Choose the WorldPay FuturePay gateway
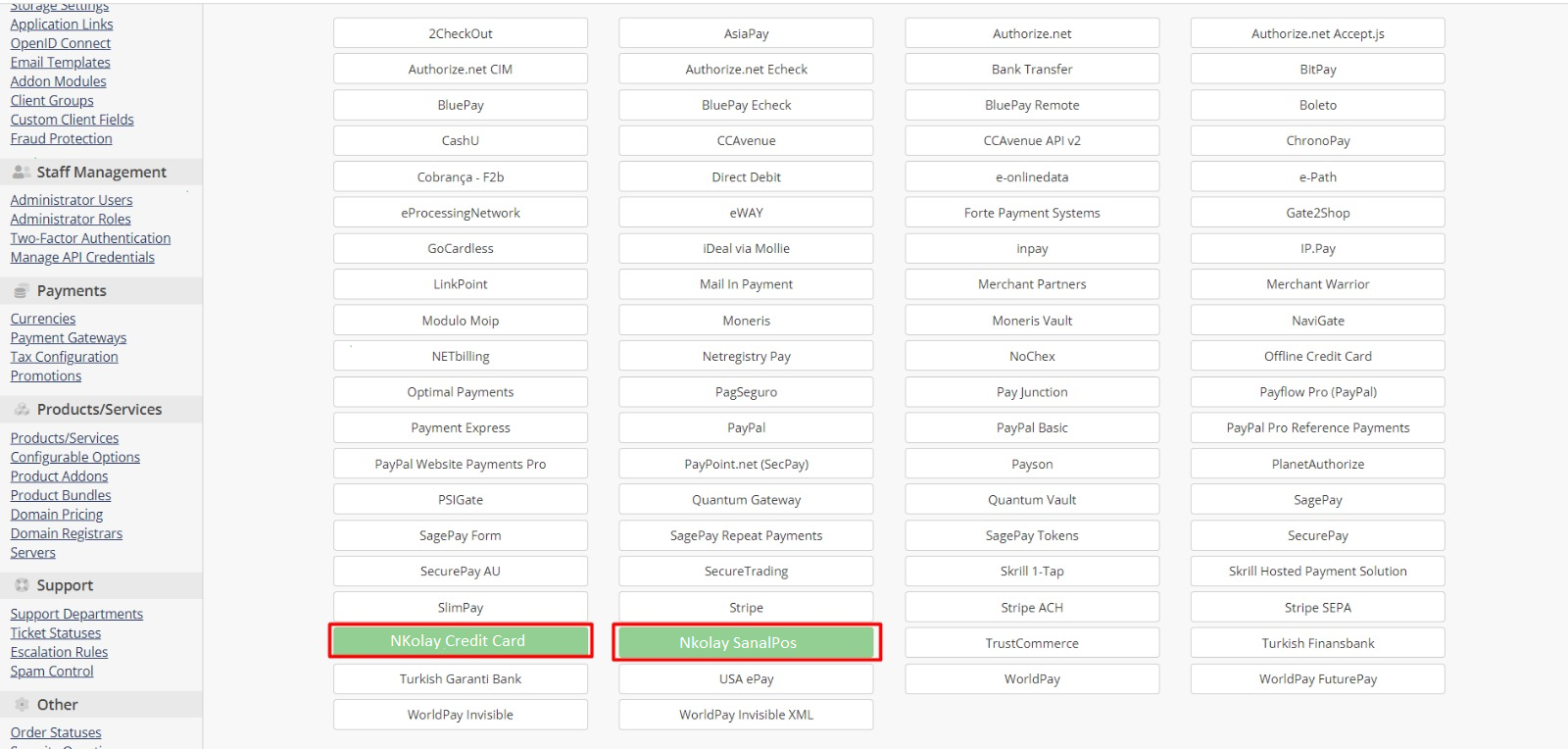Screen dimensions: 1568x749 pos(1317,679)
